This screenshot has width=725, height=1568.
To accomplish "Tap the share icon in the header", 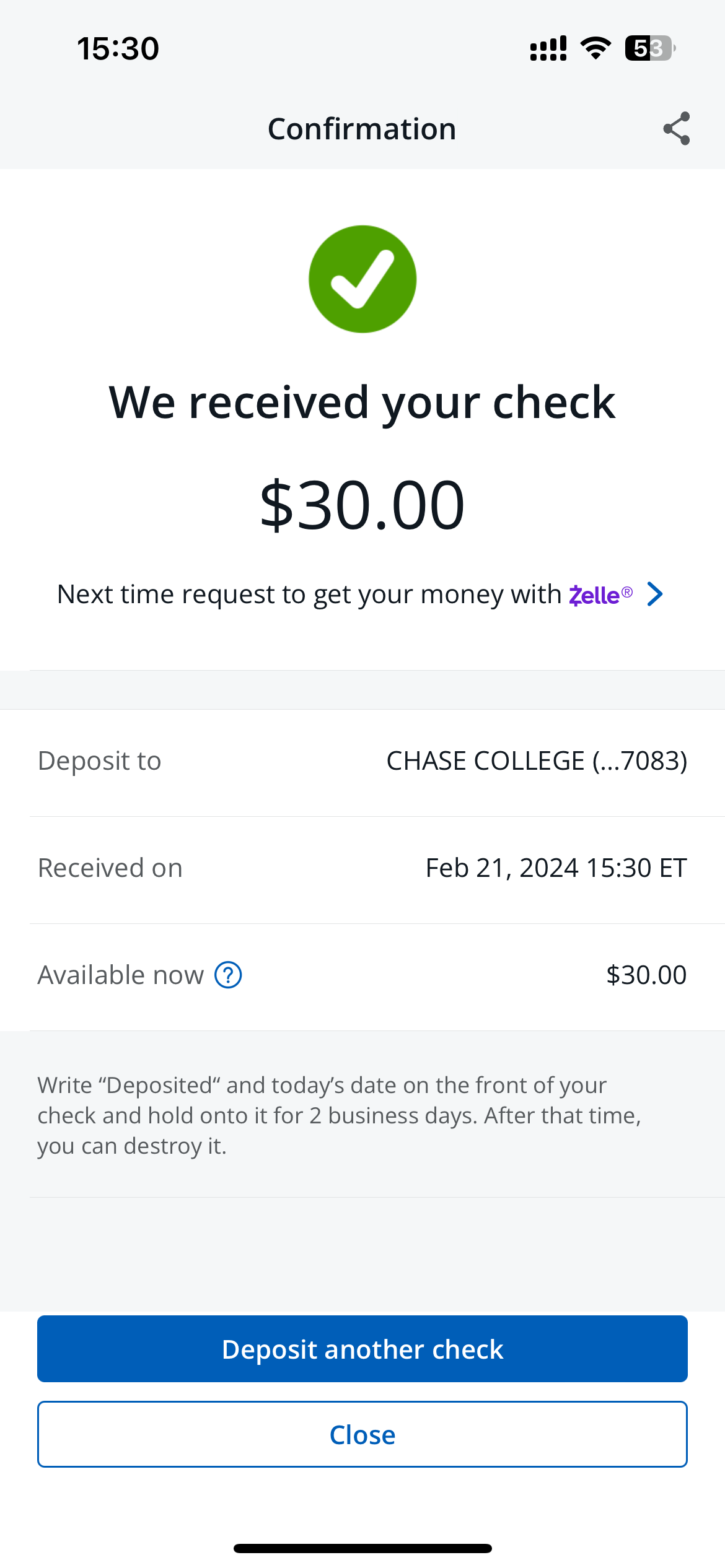I will click(x=676, y=129).
